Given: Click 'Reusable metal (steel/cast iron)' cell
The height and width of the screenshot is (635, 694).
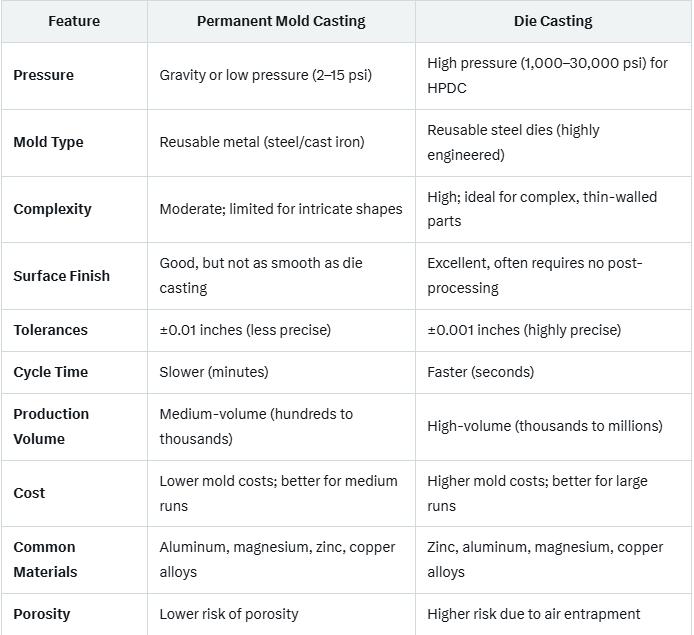Looking at the screenshot, I should [262, 142].
